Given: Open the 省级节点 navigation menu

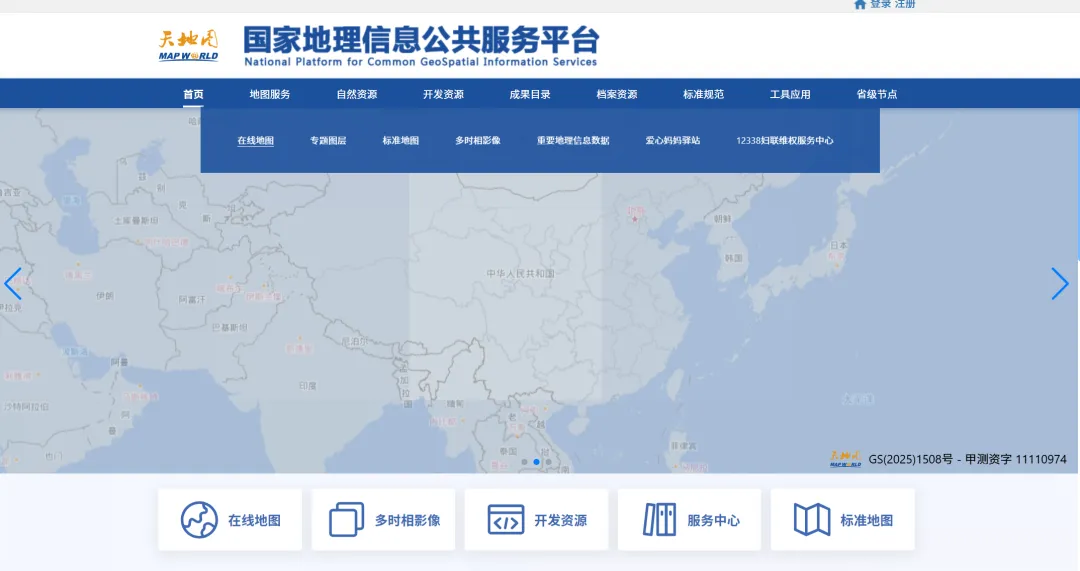Looking at the screenshot, I should [877, 94].
